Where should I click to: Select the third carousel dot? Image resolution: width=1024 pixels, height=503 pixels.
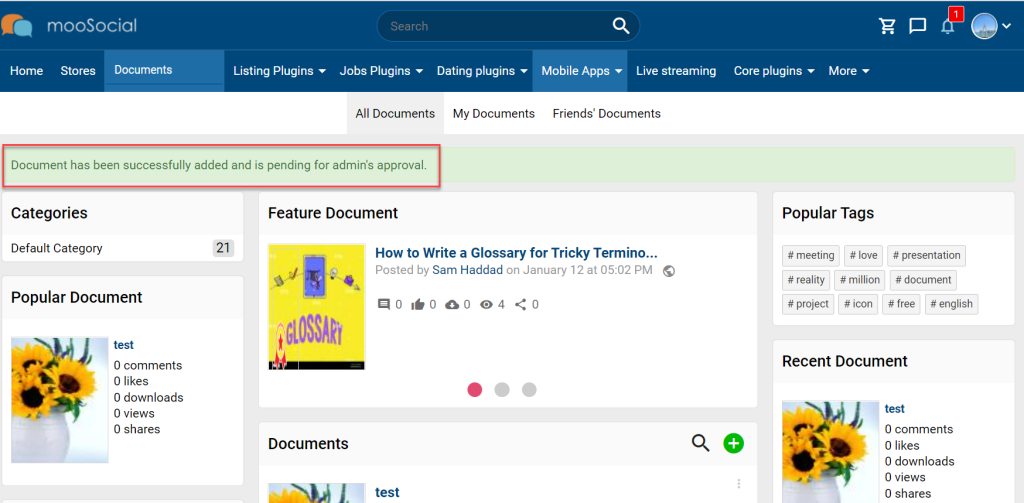[x=529, y=389]
